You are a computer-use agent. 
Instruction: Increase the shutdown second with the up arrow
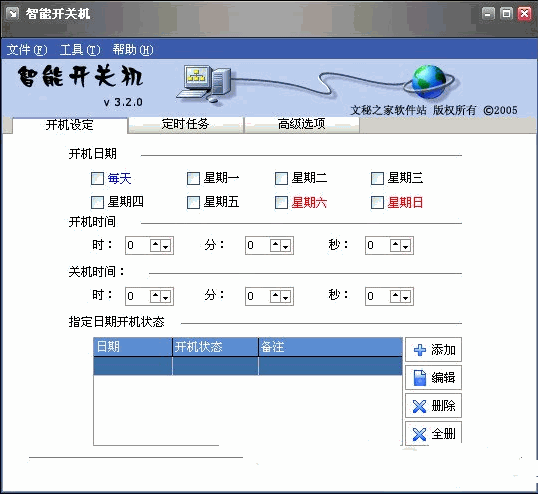[x=395, y=296]
